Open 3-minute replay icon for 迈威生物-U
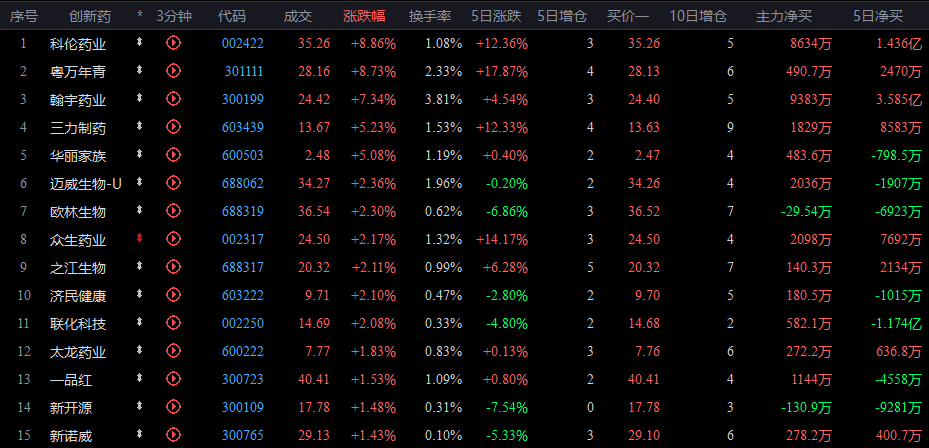Screen dimensions: 929x448 tap(173, 183)
